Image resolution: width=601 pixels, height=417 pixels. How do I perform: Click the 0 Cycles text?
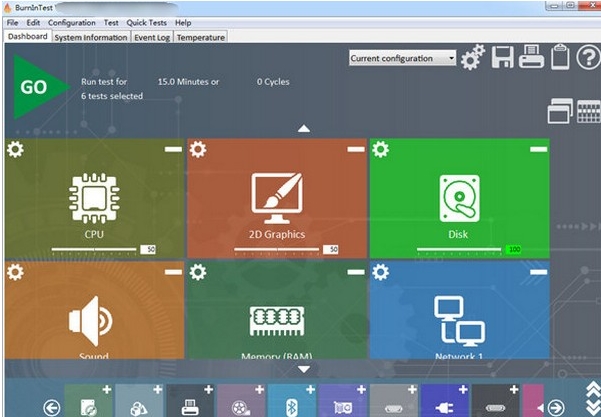(x=273, y=82)
